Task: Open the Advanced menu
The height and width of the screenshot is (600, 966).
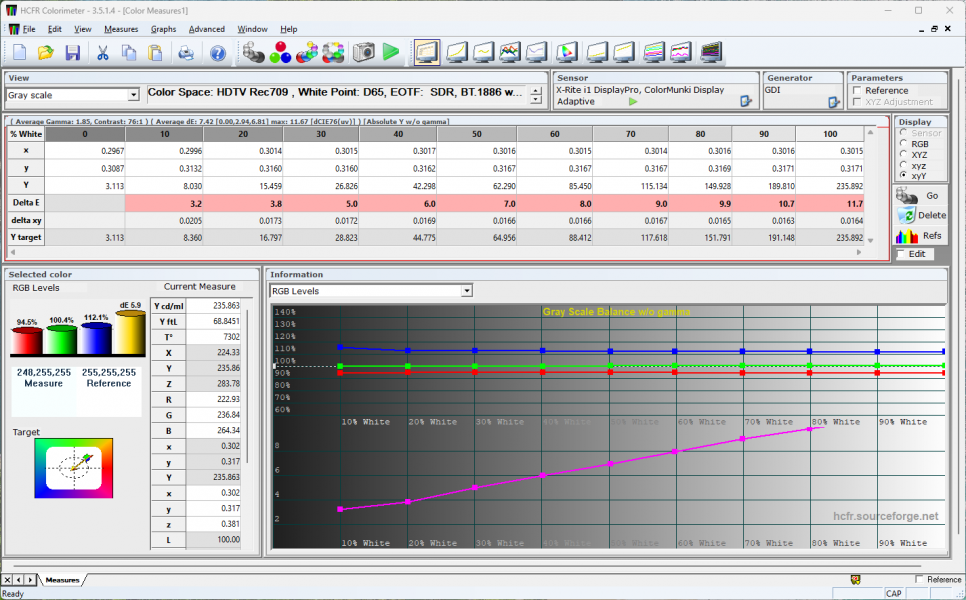Action: tap(207, 29)
